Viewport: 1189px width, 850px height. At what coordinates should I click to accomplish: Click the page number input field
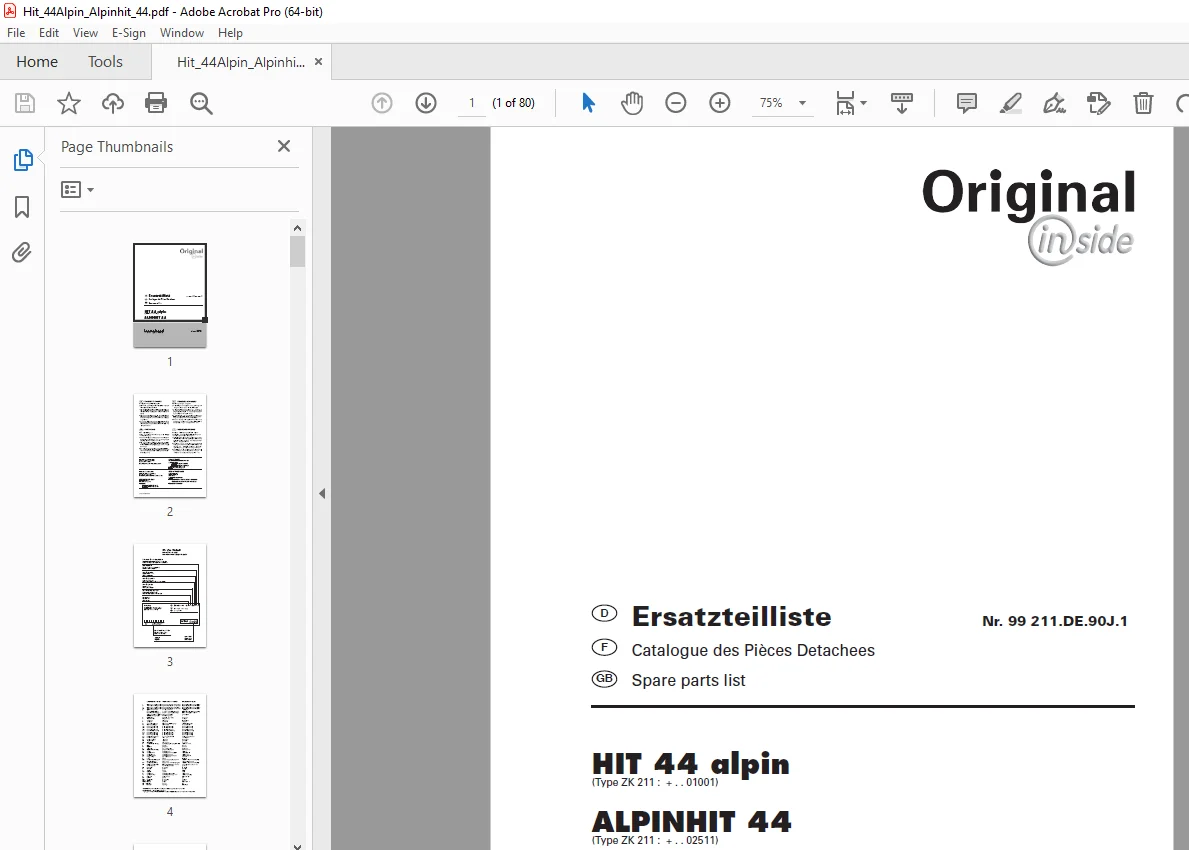pos(472,103)
